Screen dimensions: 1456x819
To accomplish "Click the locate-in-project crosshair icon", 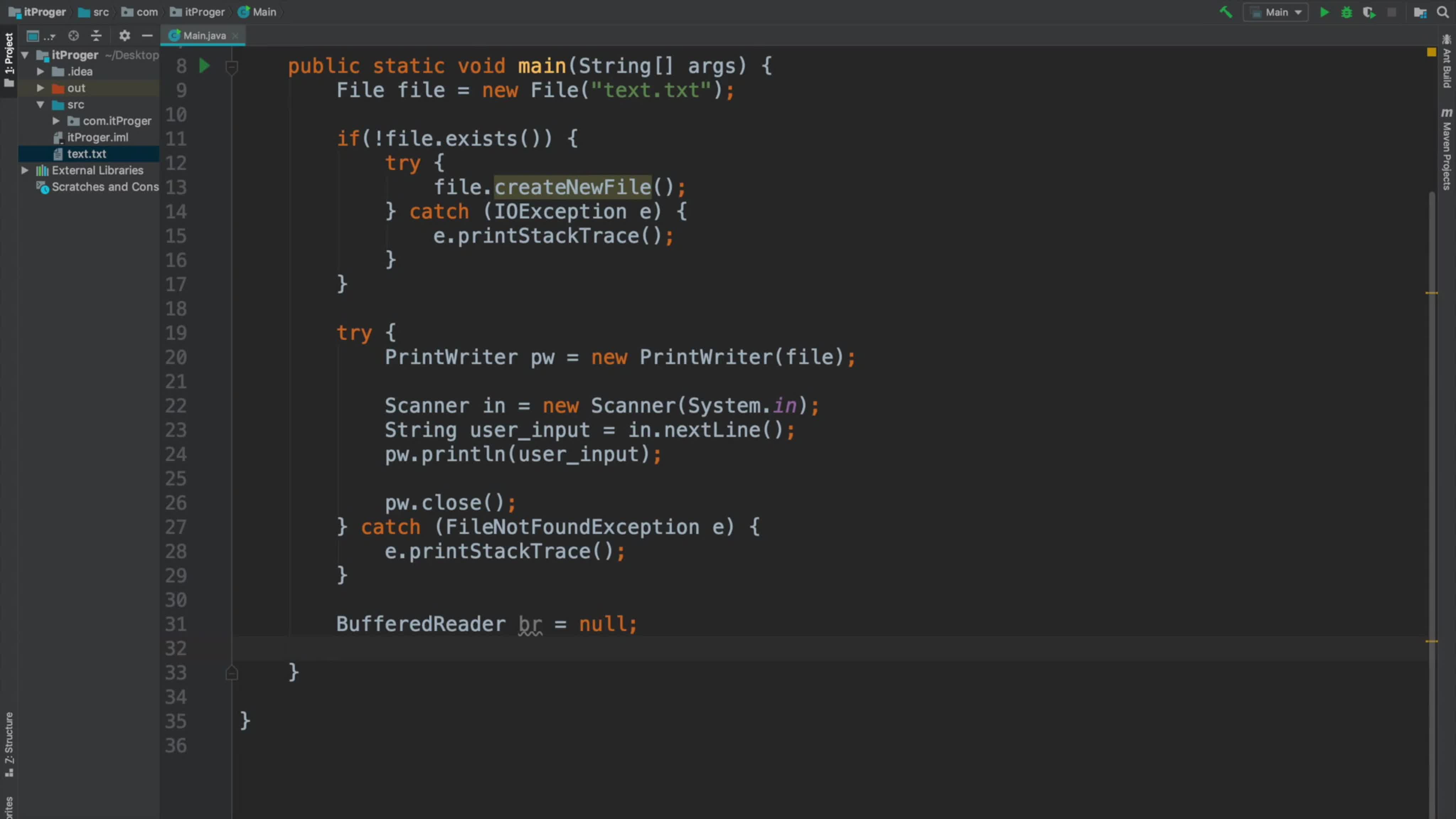I will pyautogui.click(x=74, y=36).
